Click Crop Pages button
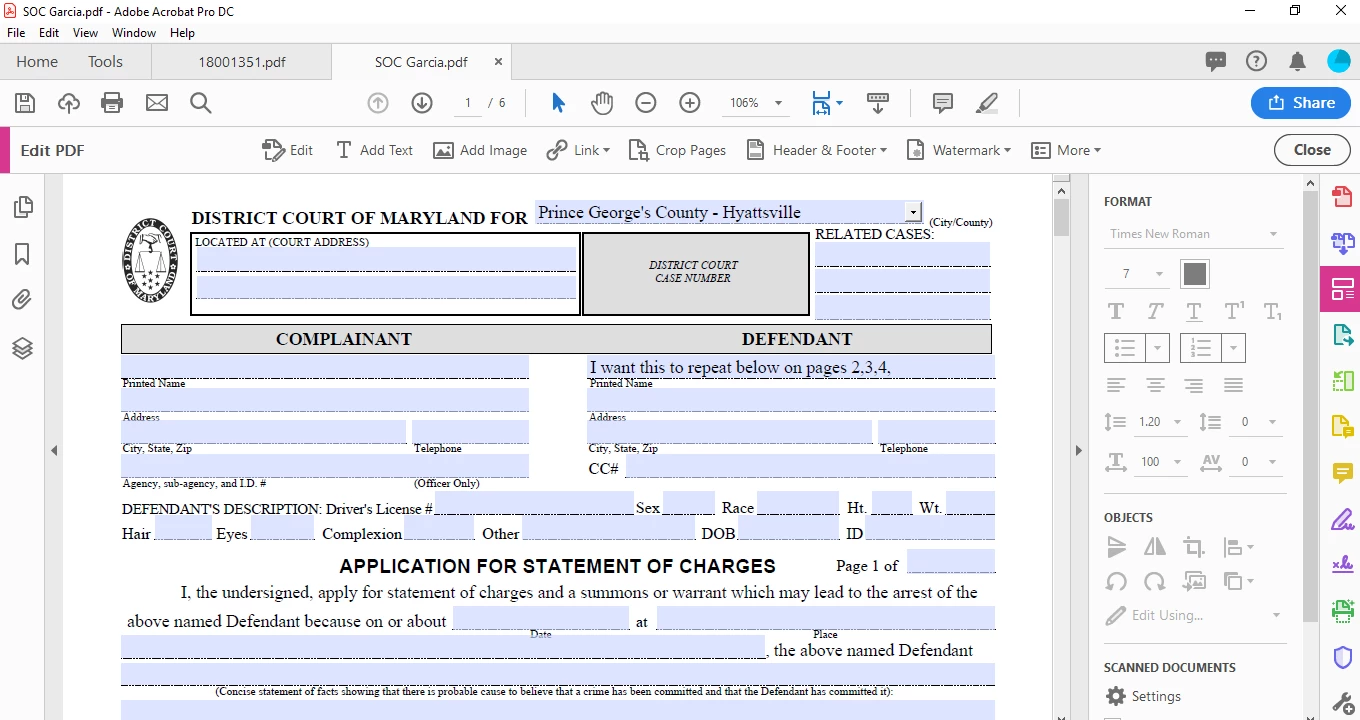This screenshot has height=720, width=1360. point(677,150)
